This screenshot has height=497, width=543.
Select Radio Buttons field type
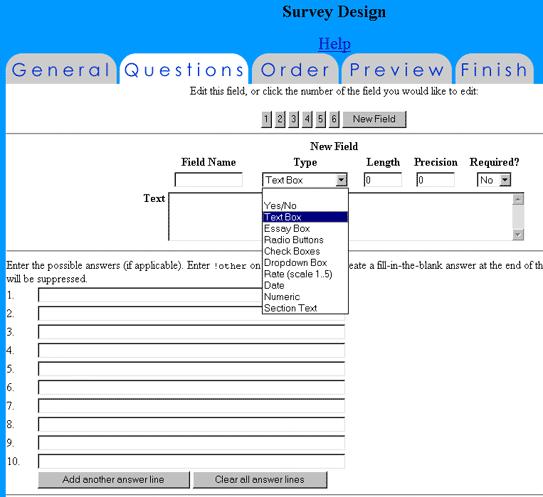[305, 240]
